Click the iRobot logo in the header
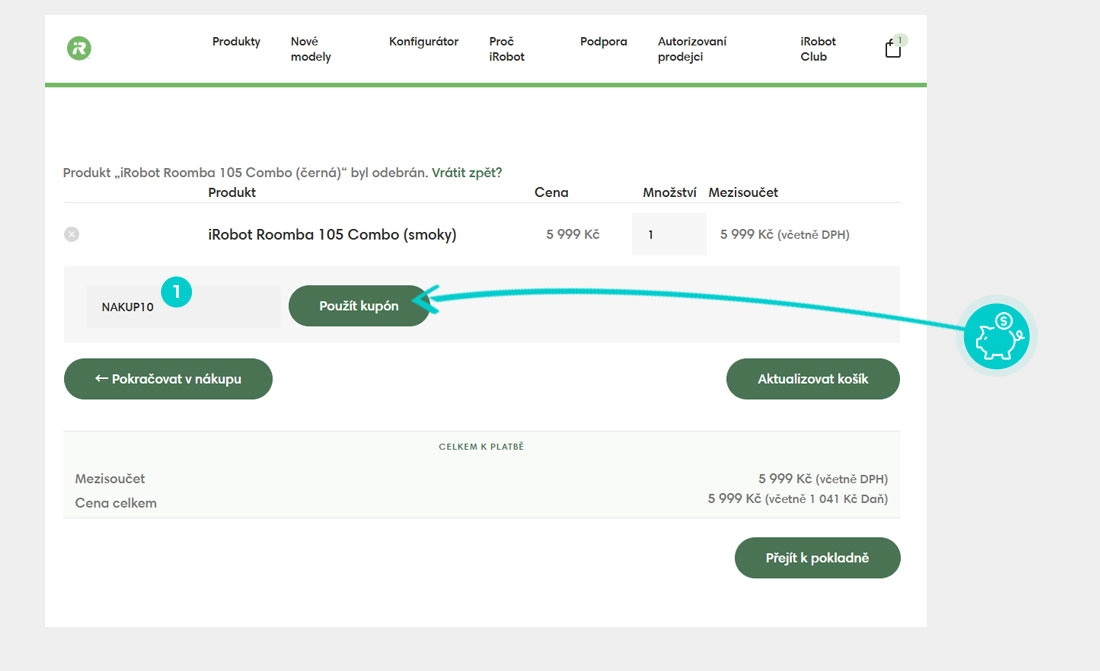Screen dimensions: 1100x671 pos(79,48)
